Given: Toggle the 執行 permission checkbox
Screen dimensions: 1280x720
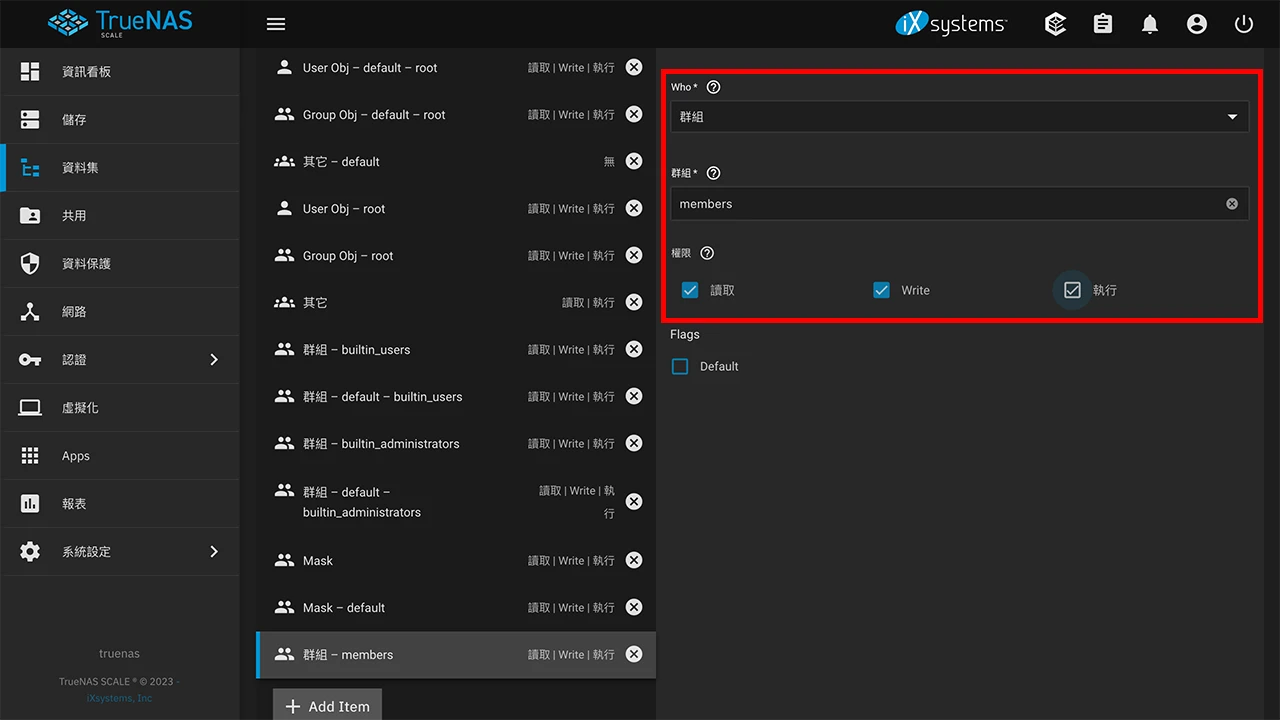Looking at the screenshot, I should (1072, 290).
